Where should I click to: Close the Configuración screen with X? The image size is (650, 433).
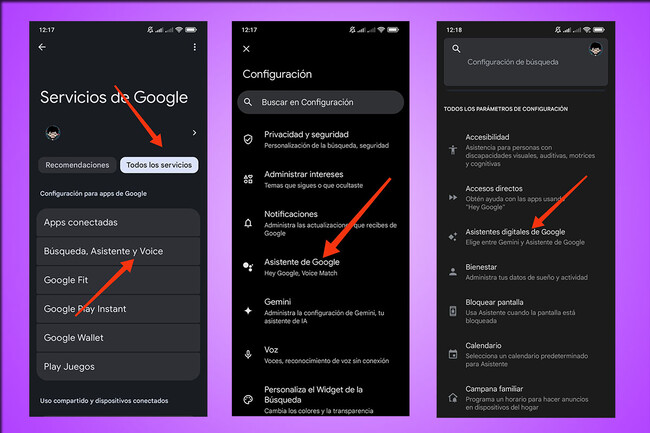click(247, 48)
